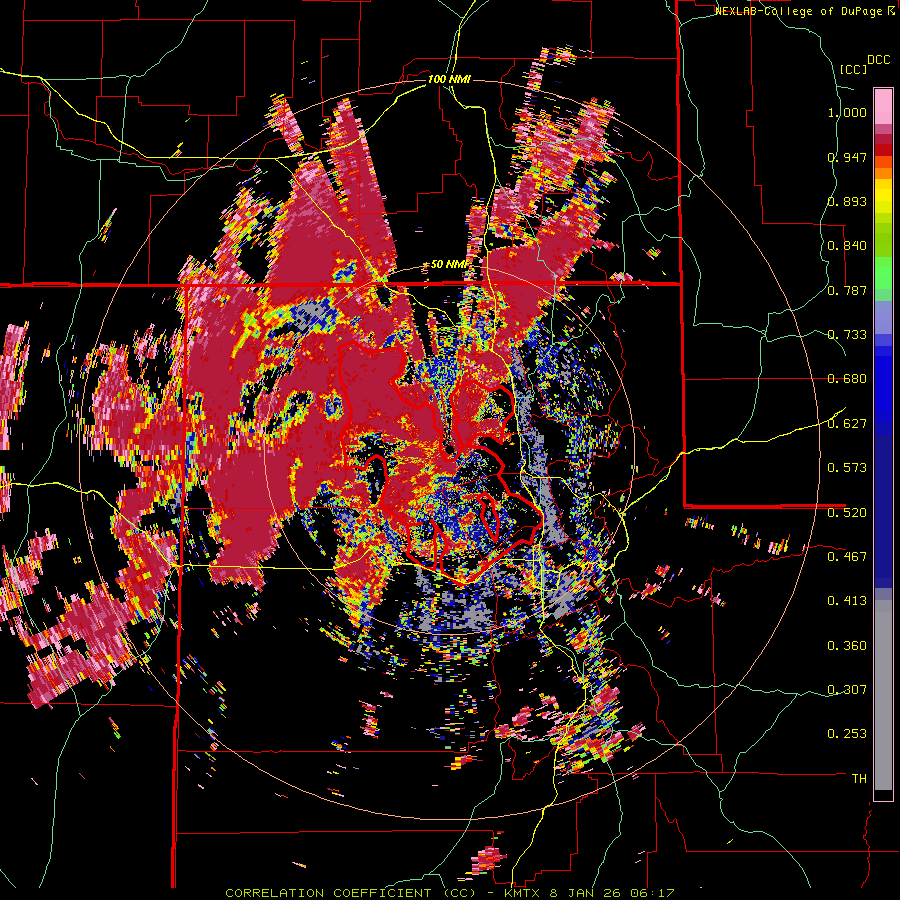This screenshot has width=900, height=900.
Task: Select the 0.627 scale value
Action: tap(847, 424)
